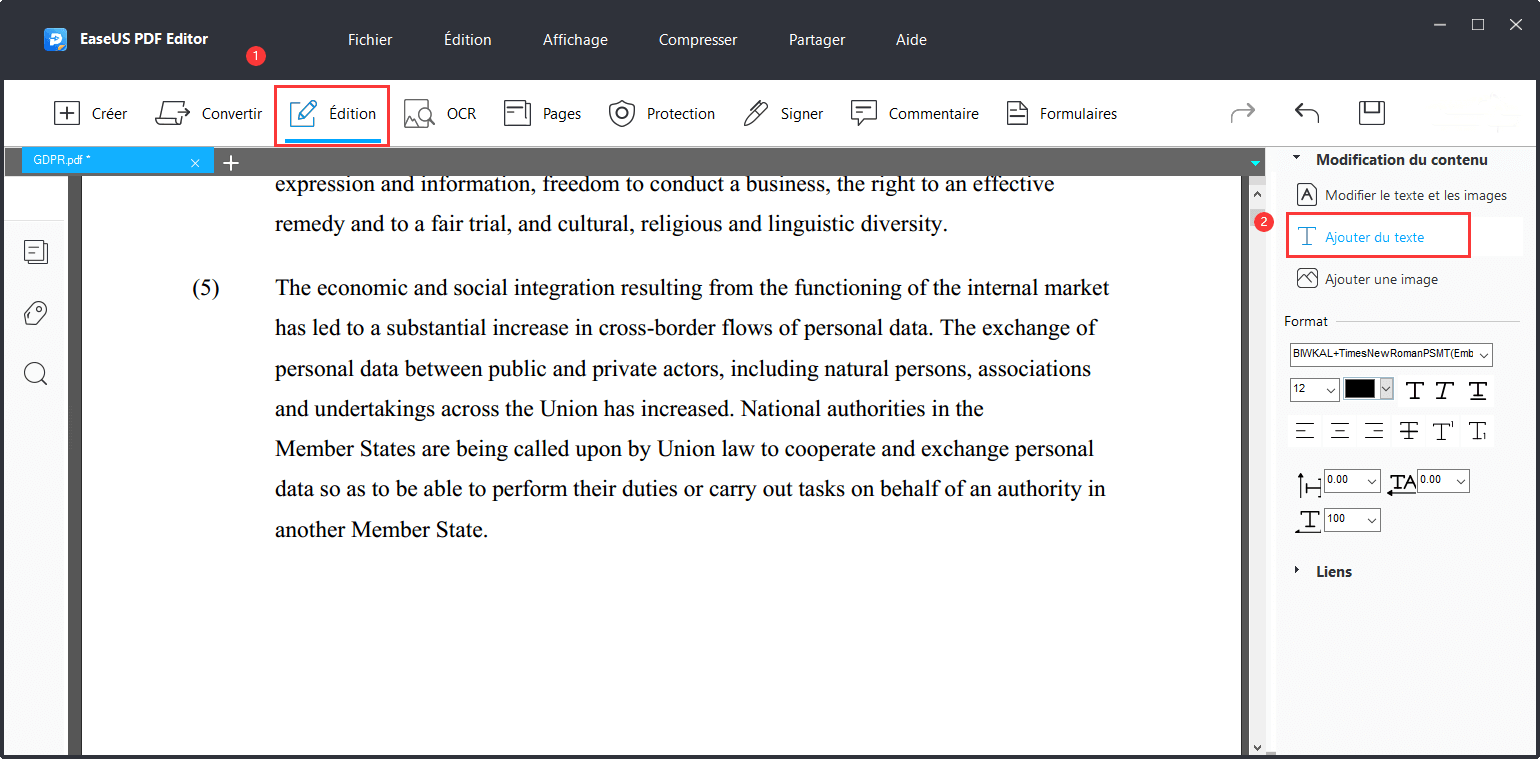Screen dimensions: 1540x759
Task: Open the Commentaire tool
Action: [914, 114]
